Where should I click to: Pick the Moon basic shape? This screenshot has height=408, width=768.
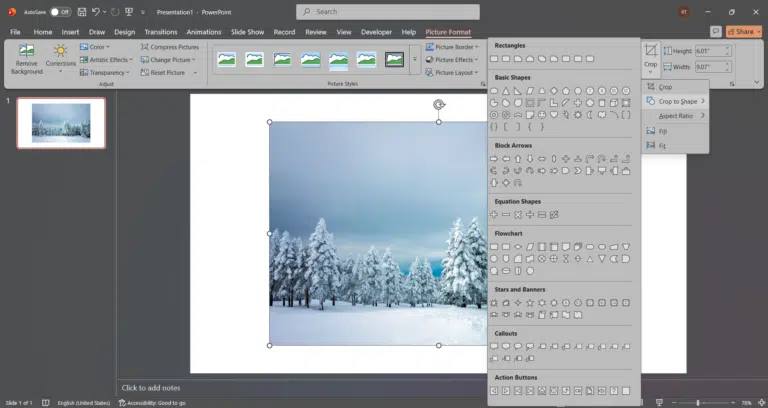pos(590,115)
